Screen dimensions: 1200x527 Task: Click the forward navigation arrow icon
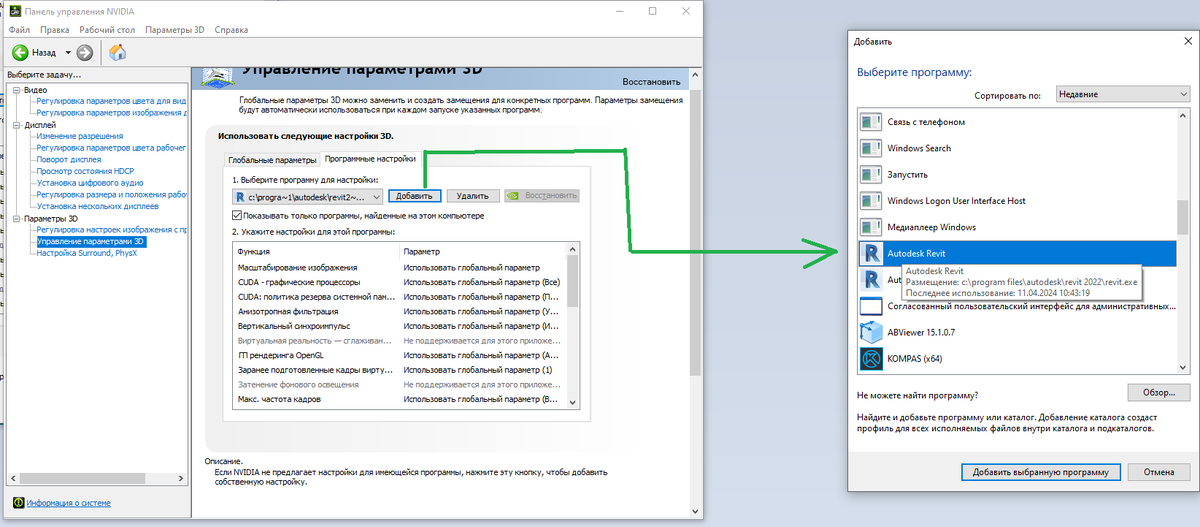85,52
